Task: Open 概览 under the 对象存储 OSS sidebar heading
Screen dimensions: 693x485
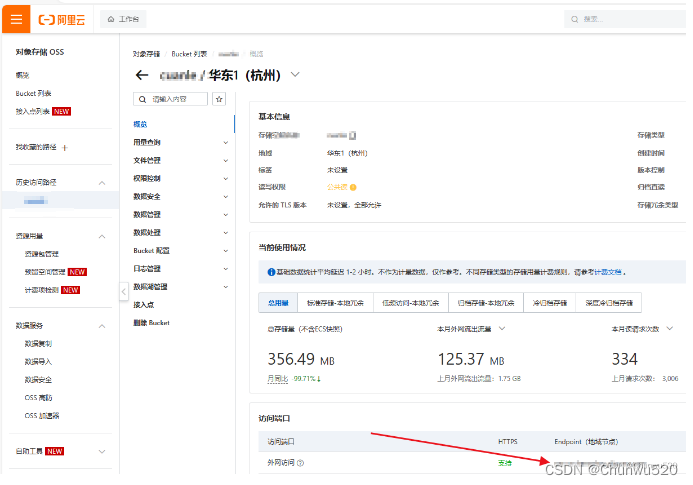Action: pyautogui.click(x=23, y=75)
